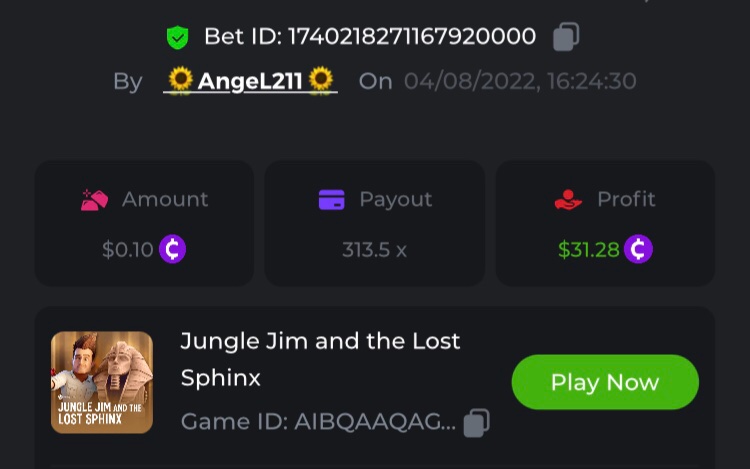
Task: Click the pink Amount icon
Action: pos(94,200)
